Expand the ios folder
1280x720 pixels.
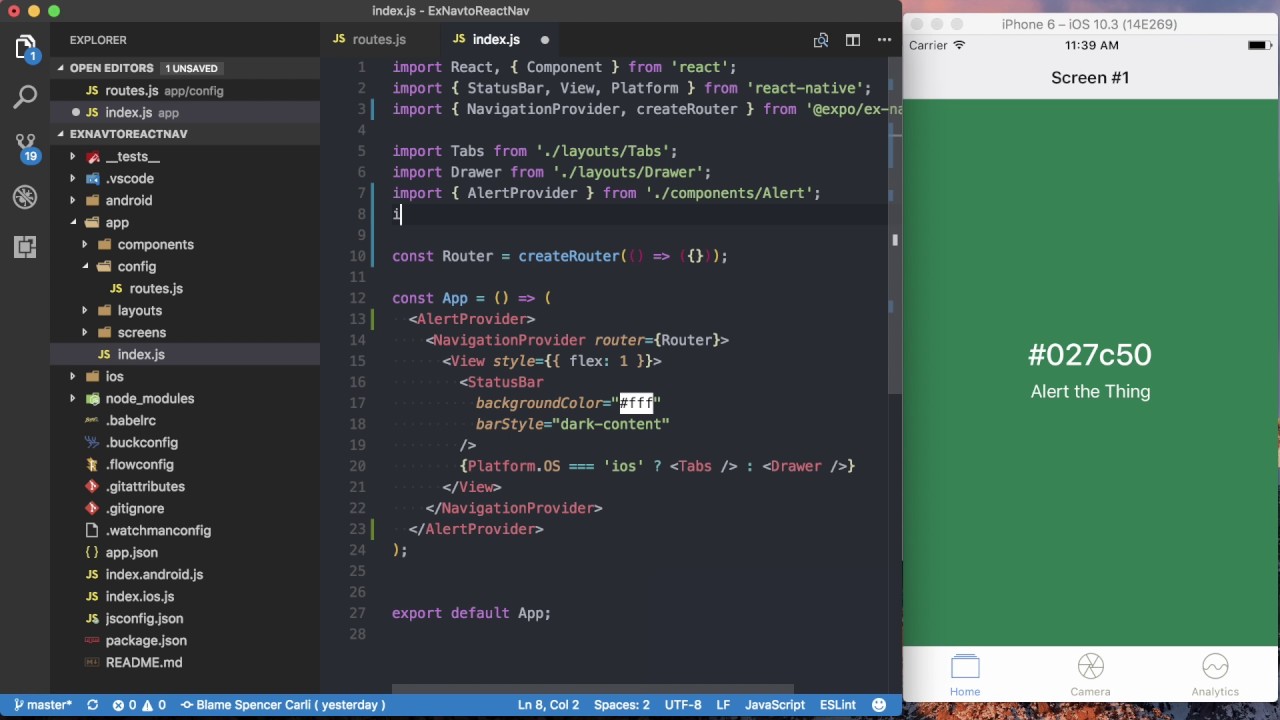click(x=114, y=377)
